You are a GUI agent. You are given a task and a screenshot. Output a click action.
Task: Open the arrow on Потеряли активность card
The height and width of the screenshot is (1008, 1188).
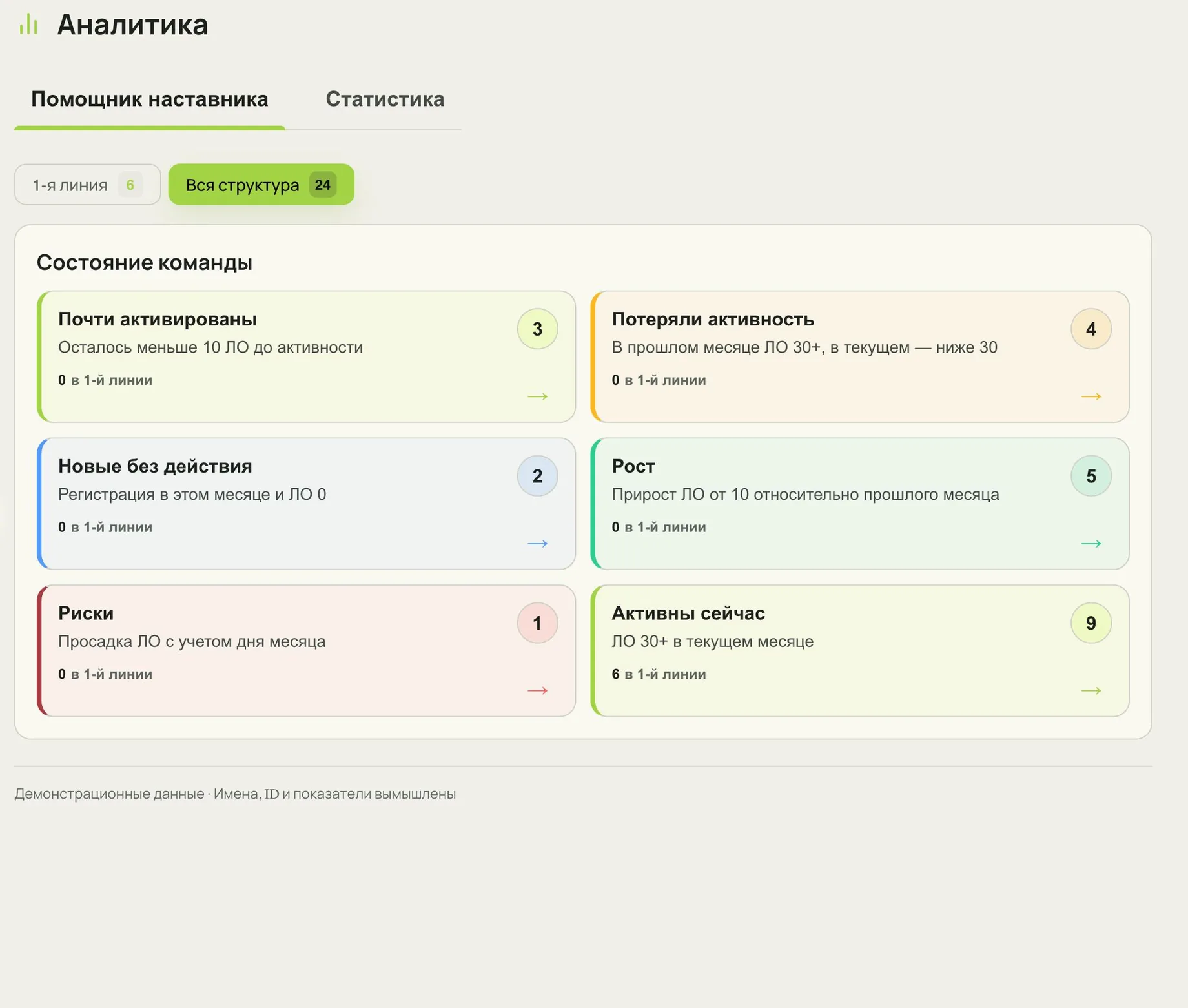pyautogui.click(x=1091, y=396)
